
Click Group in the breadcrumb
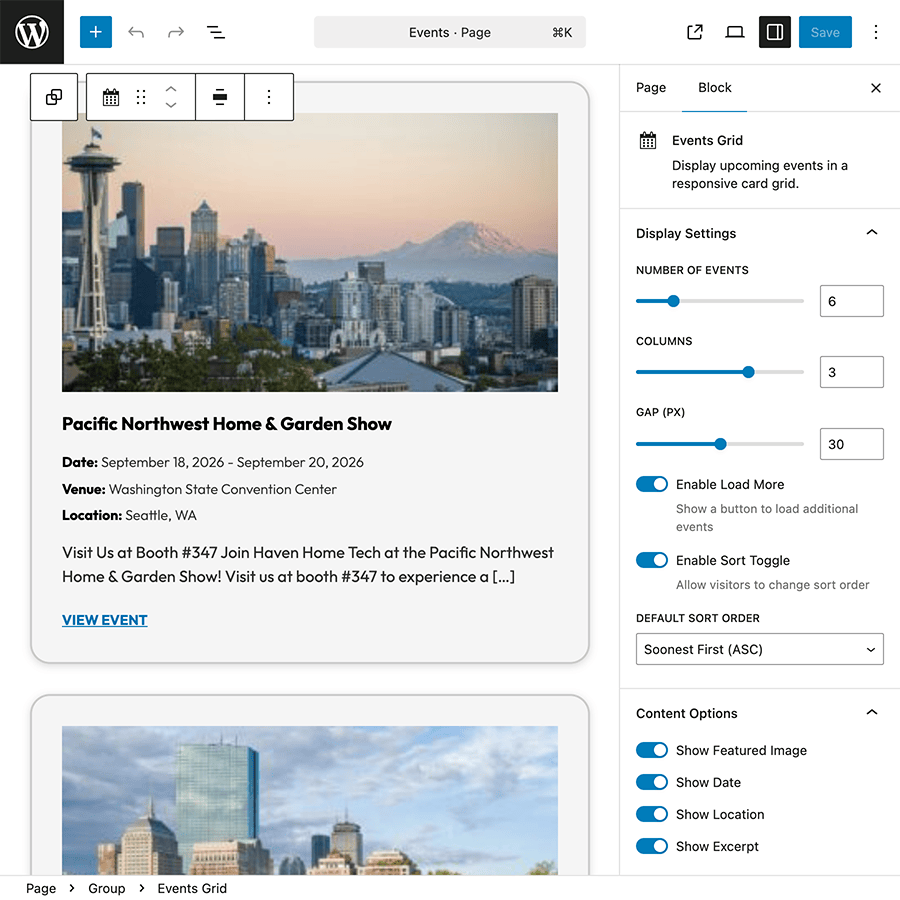pyautogui.click(x=106, y=888)
